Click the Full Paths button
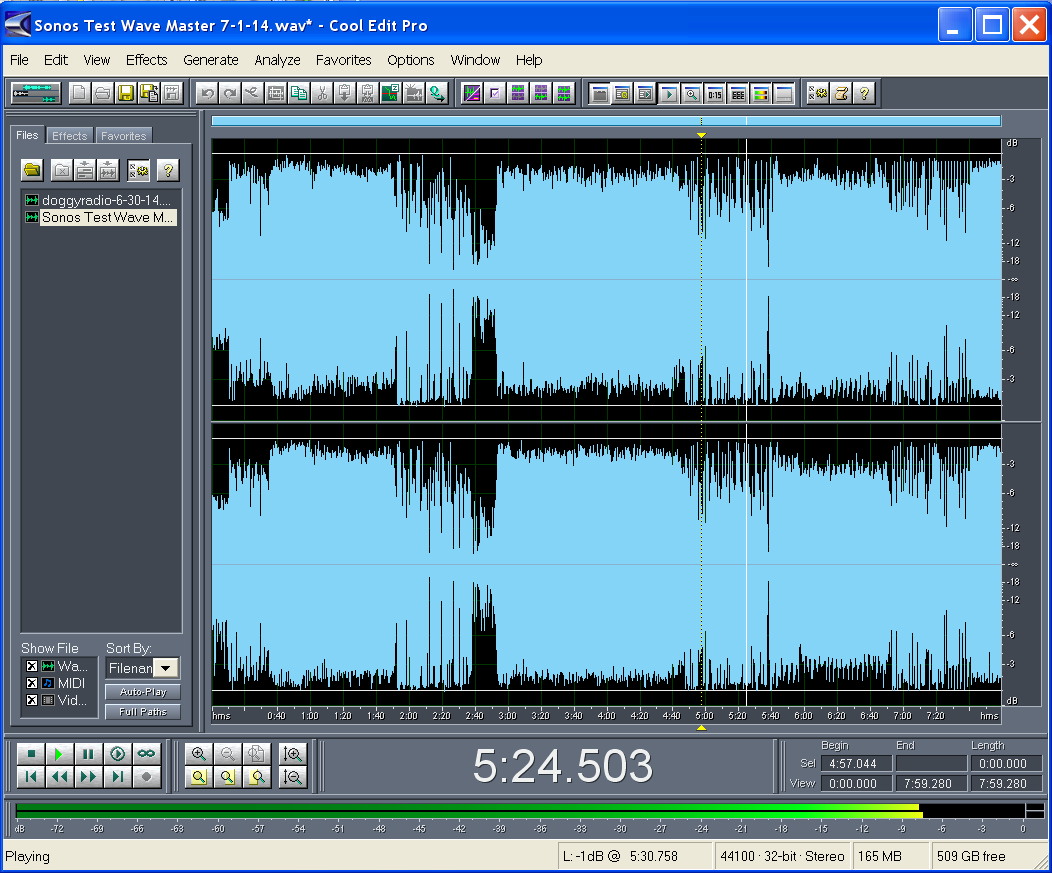Screen dimensions: 1052x873 pyautogui.click(x=143, y=712)
